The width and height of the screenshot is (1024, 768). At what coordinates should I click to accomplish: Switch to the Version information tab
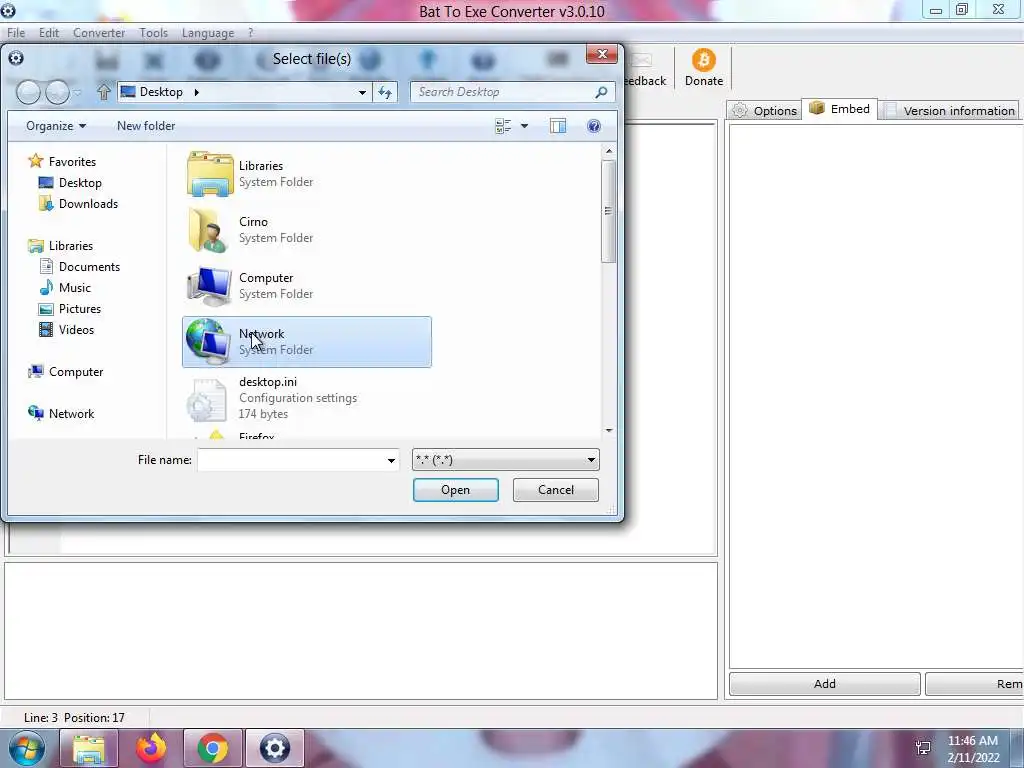pyautogui.click(x=950, y=110)
